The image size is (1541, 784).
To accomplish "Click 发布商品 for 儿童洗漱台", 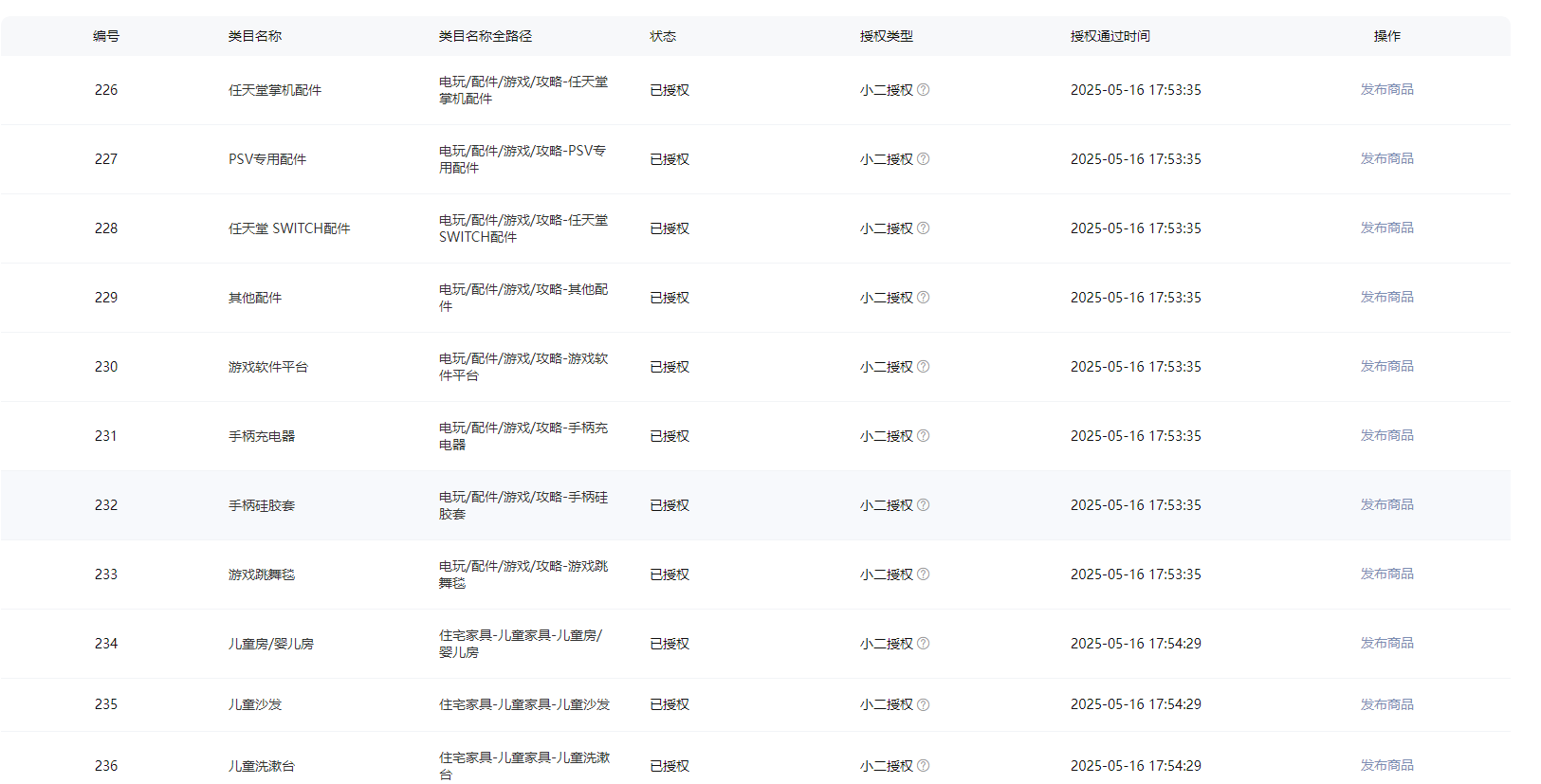I will (1386, 765).
